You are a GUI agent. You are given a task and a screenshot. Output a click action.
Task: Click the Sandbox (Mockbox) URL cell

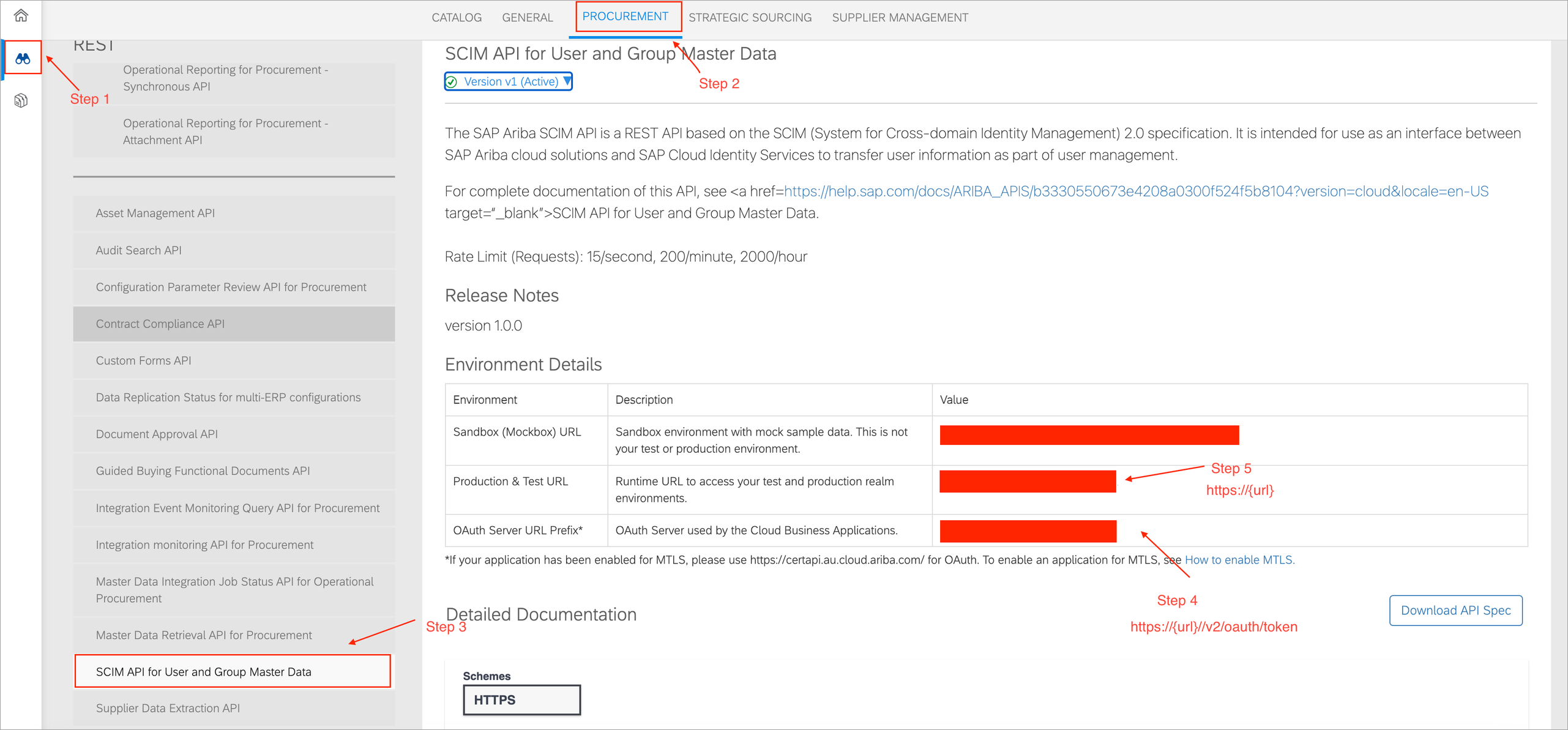(x=526, y=441)
